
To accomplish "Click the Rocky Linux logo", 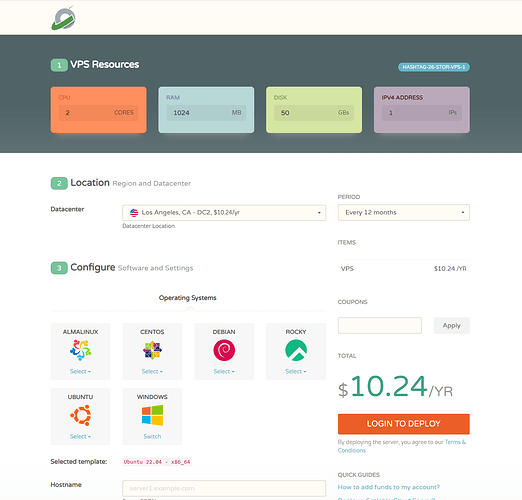I will (x=296, y=350).
